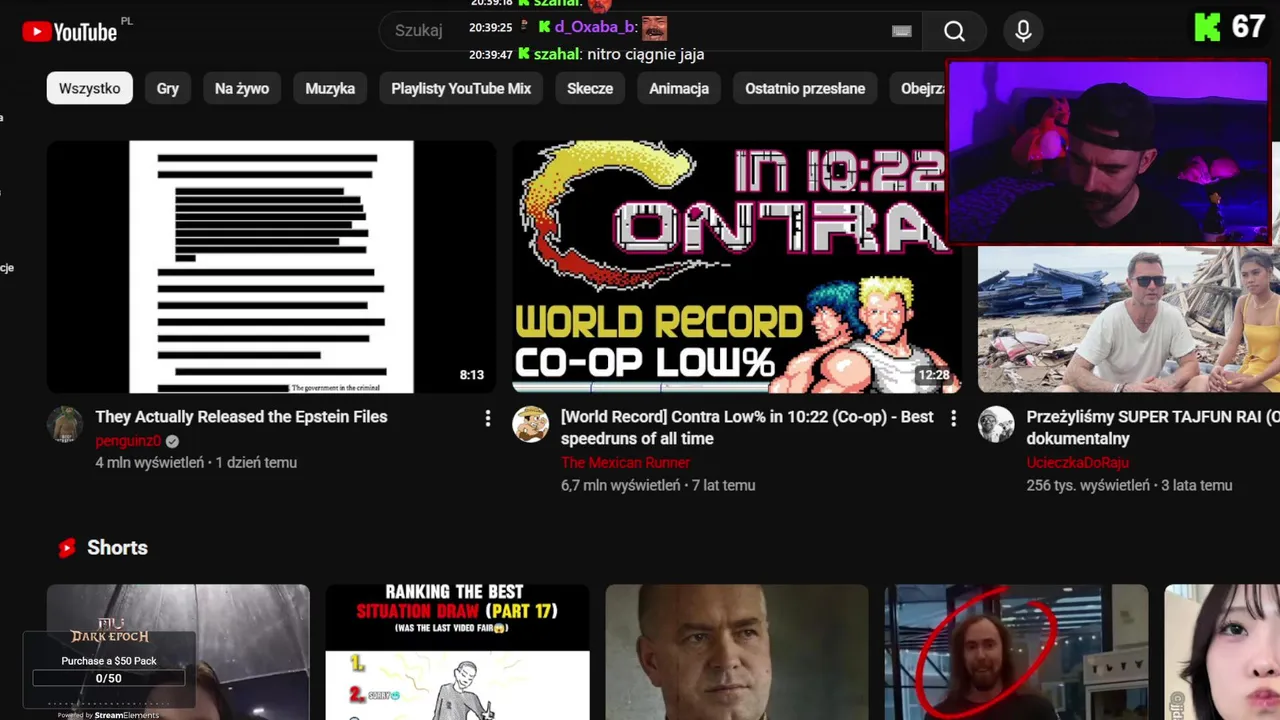Screen dimensions: 1280x720
Task: Open options menu for Epstein Files video
Action: click(488, 418)
